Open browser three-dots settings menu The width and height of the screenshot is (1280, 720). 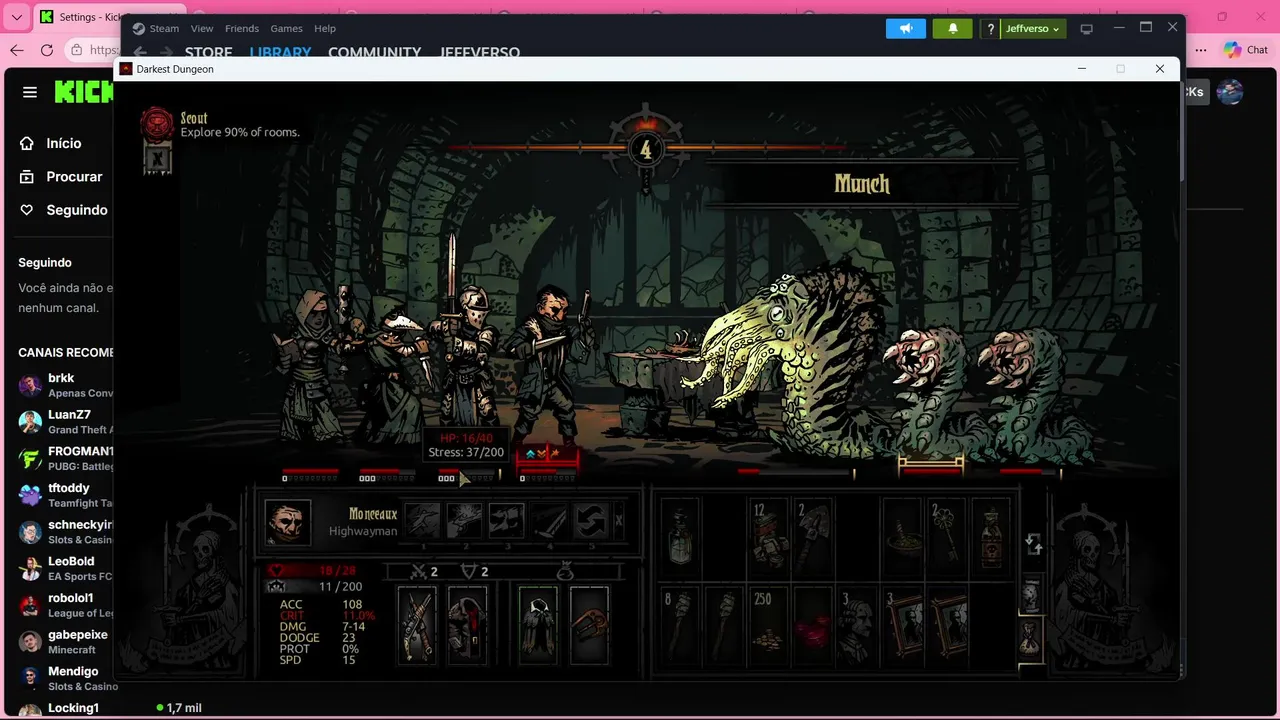pos(1201,50)
